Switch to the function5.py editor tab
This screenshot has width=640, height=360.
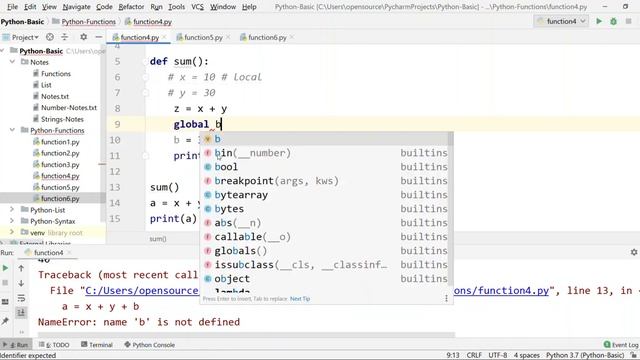pyautogui.click(x=203, y=37)
